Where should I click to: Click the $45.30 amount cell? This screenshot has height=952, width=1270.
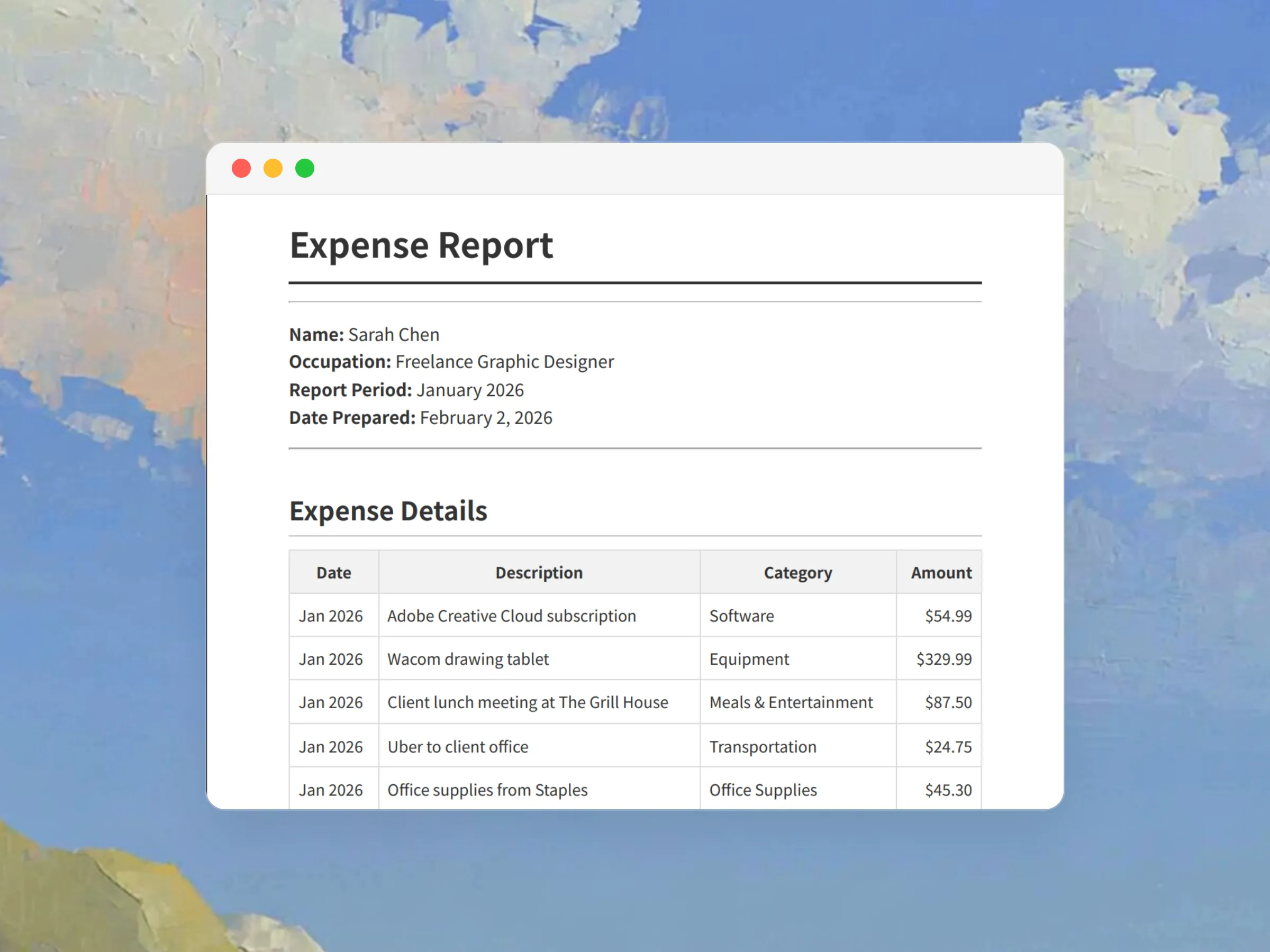pos(948,790)
